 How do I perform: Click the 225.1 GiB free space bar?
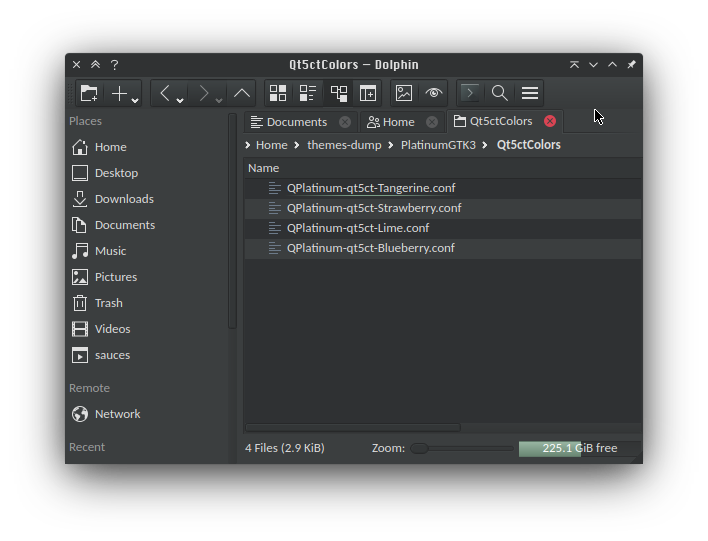579,448
